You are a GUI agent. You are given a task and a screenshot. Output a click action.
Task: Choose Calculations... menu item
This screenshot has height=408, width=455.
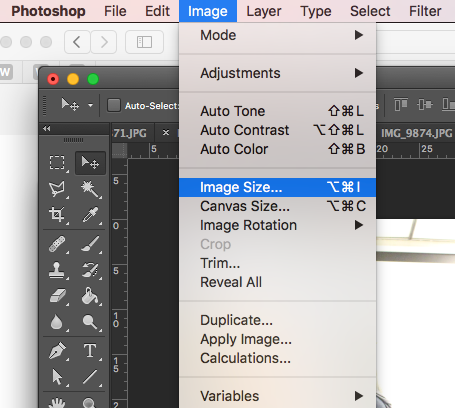pyautogui.click(x=278, y=358)
